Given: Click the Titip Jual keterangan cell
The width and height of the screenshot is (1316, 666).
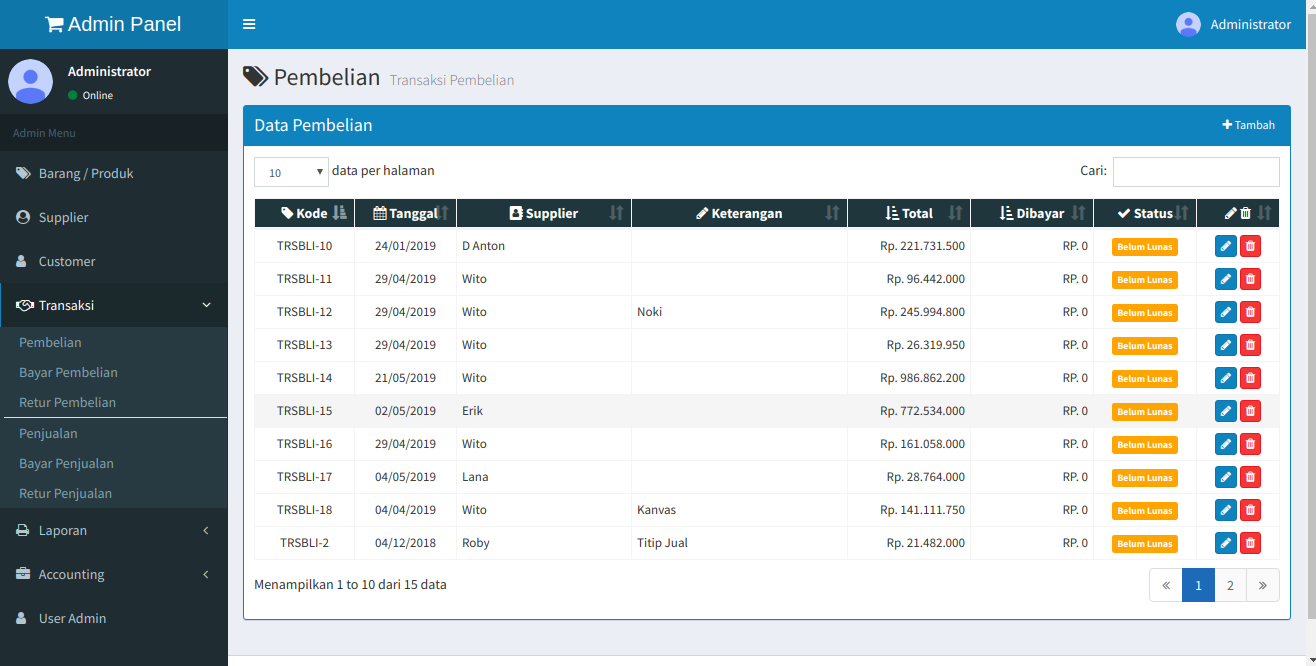Looking at the screenshot, I should (739, 543).
